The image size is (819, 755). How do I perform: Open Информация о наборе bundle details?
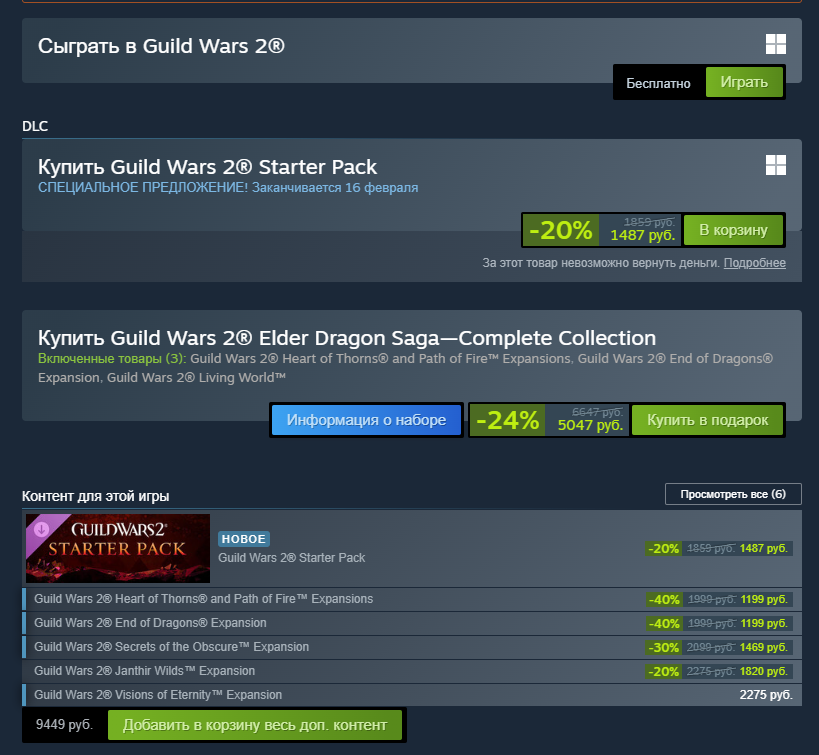(366, 420)
